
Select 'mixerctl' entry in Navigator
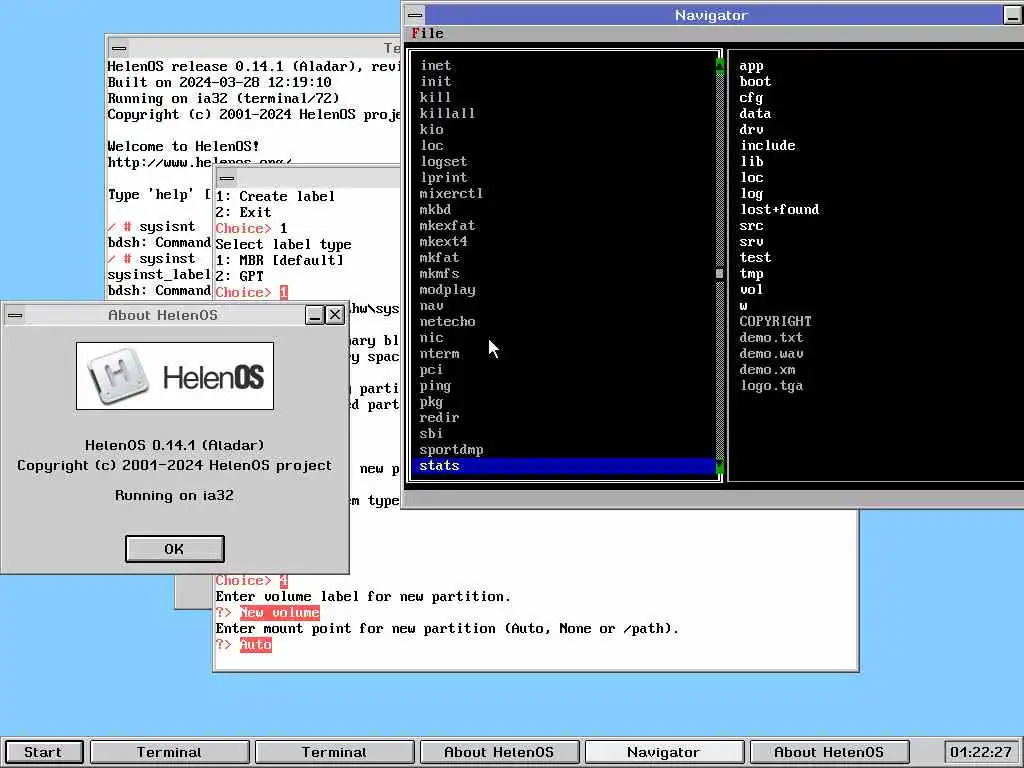pyautogui.click(x=451, y=193)
